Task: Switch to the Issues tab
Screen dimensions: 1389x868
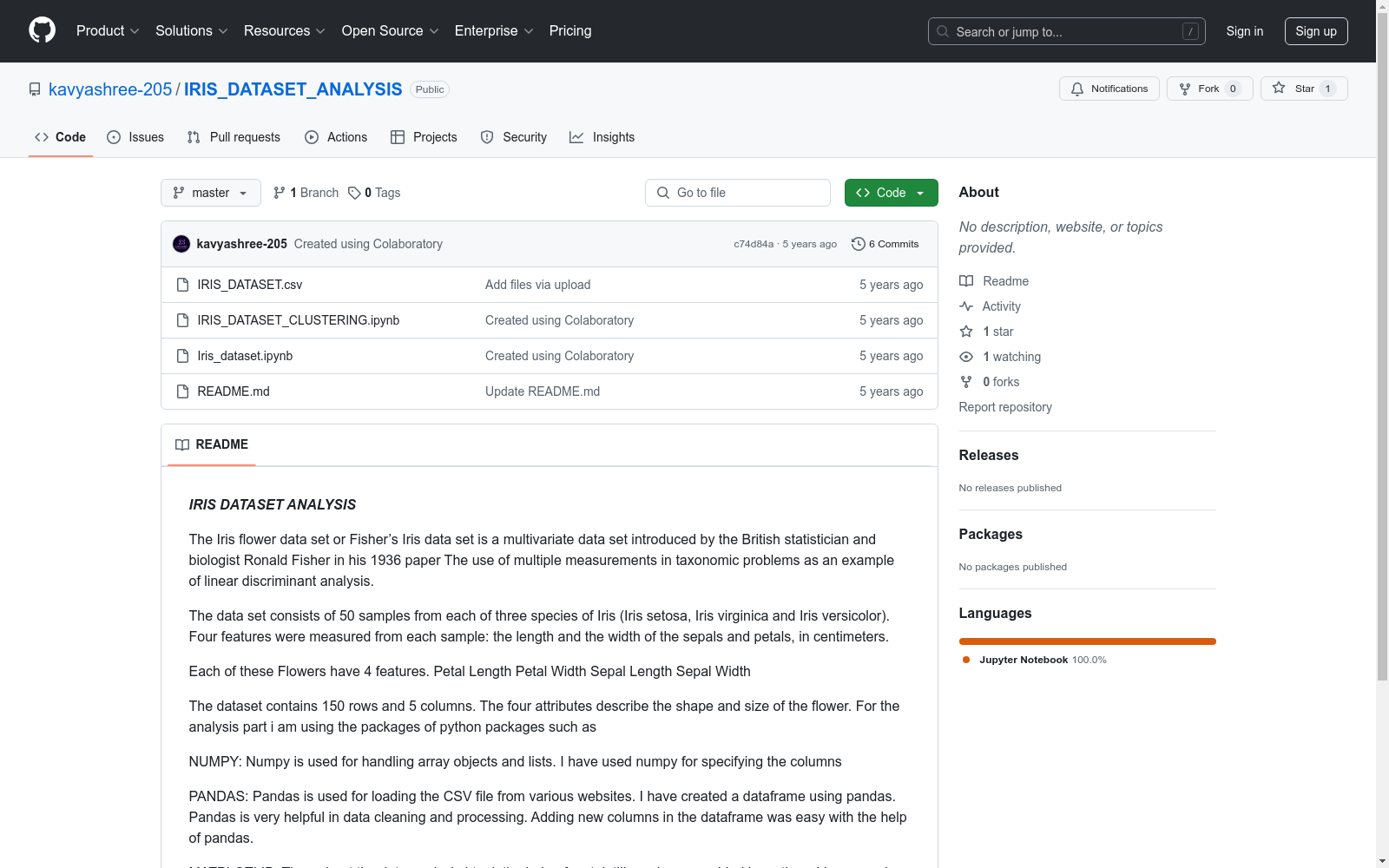Action: point(135,137)
